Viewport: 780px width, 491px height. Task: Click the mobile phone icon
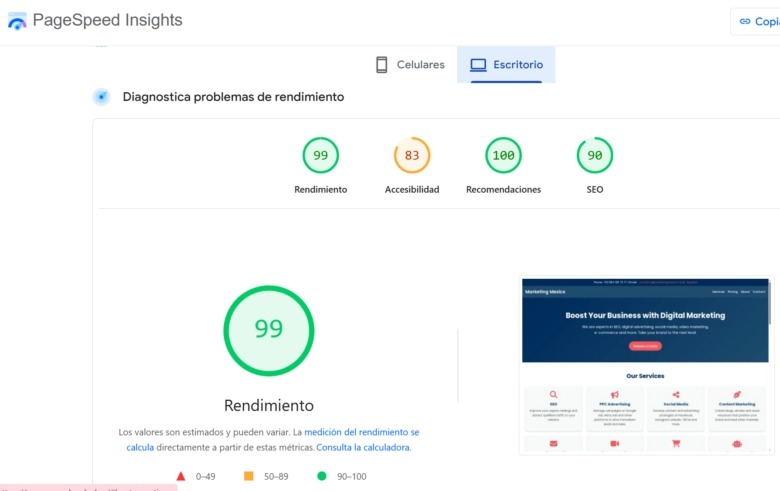point(382,65)
